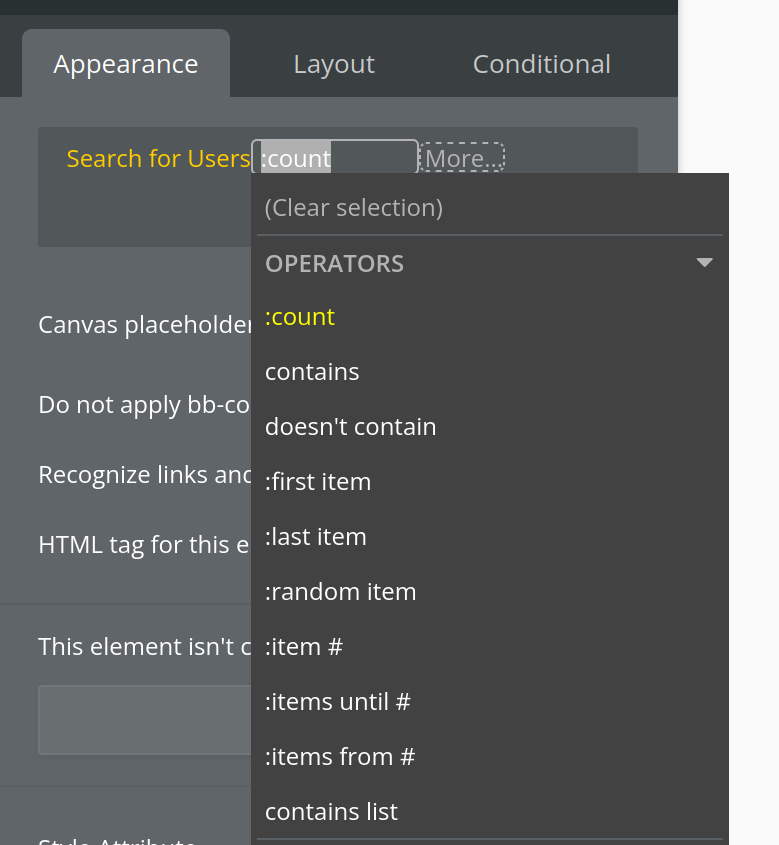Choose (Clear selection) in the dropdown
The height and width of the screenshot is (845, 779).
click(x=354, y=208)
